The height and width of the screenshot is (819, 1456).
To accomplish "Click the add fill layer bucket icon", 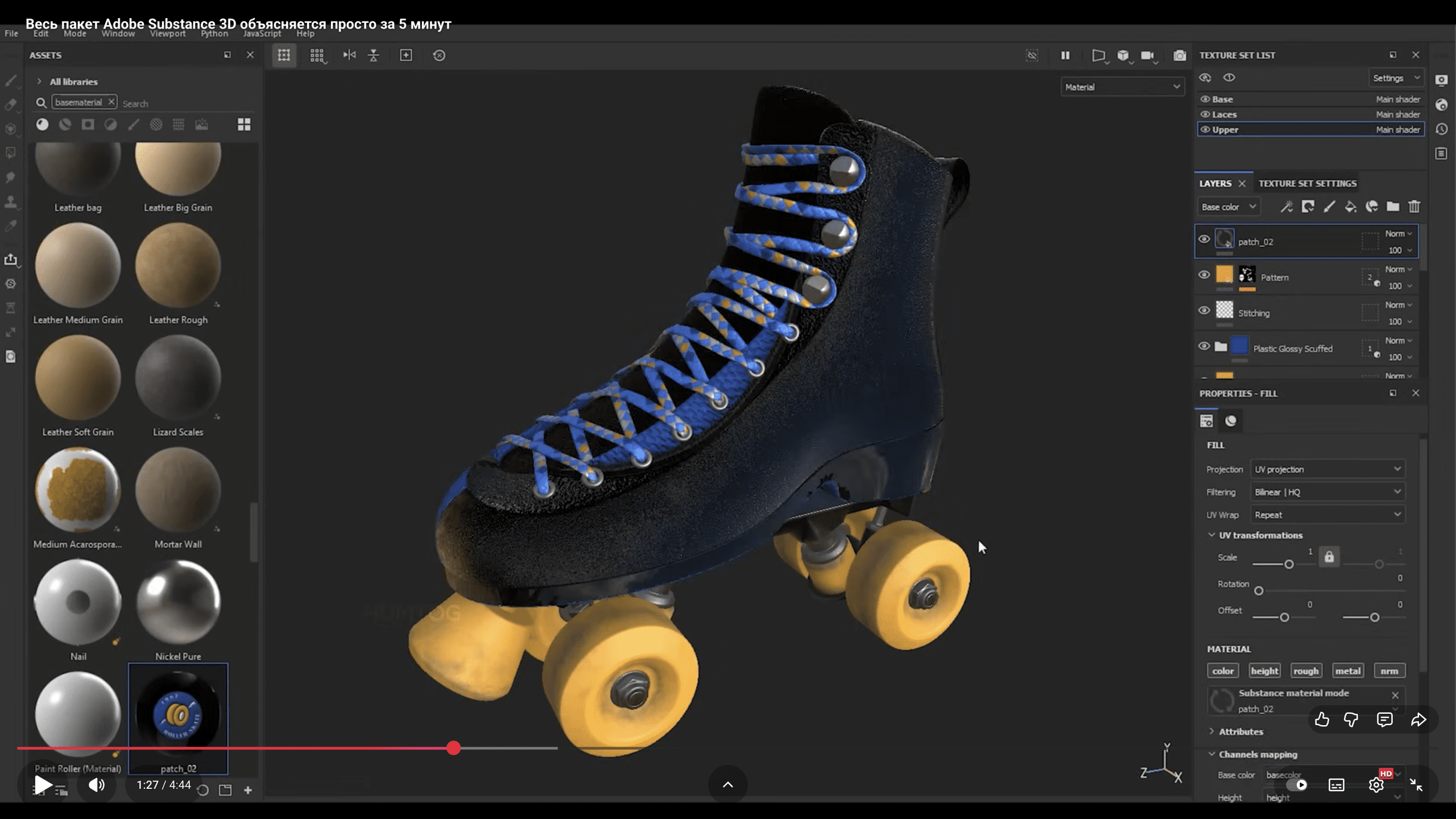I will coord(1350,206).
